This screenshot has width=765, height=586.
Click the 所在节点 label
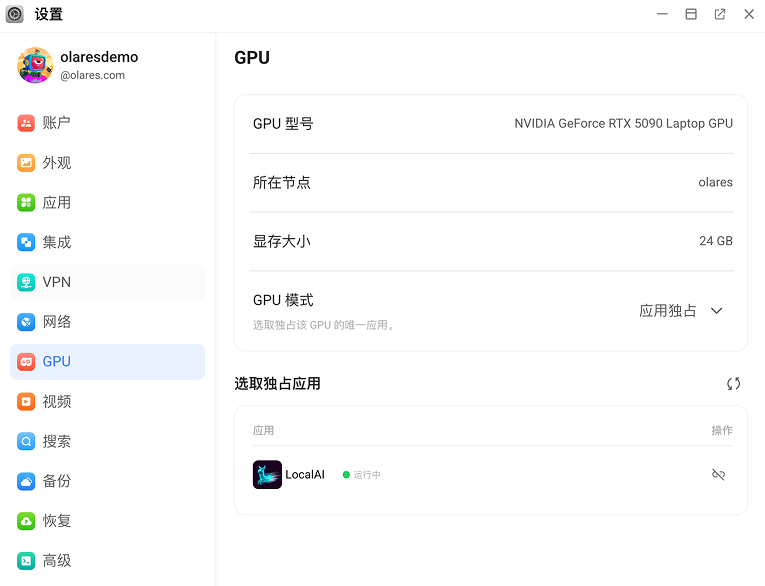point(282,182)
